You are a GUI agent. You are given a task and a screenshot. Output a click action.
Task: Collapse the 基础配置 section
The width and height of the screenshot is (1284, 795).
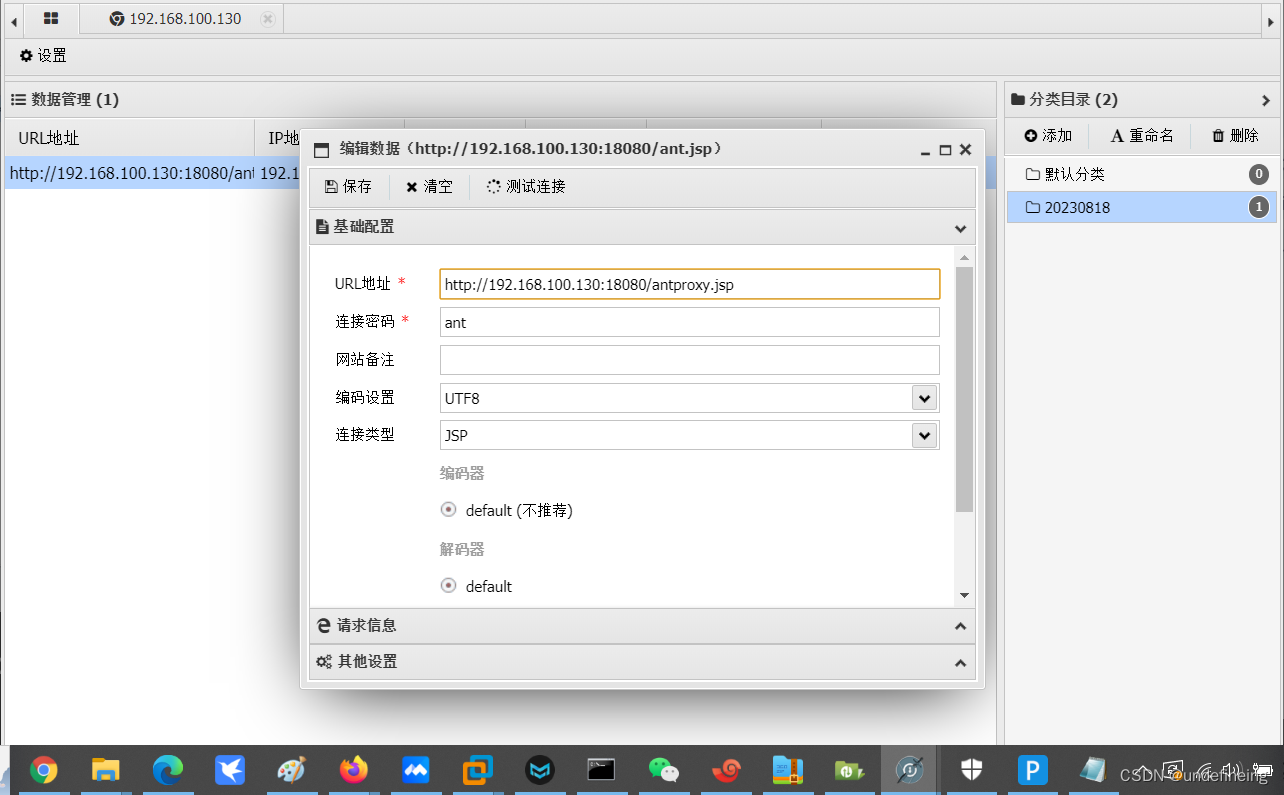click(x=960, y=228)
